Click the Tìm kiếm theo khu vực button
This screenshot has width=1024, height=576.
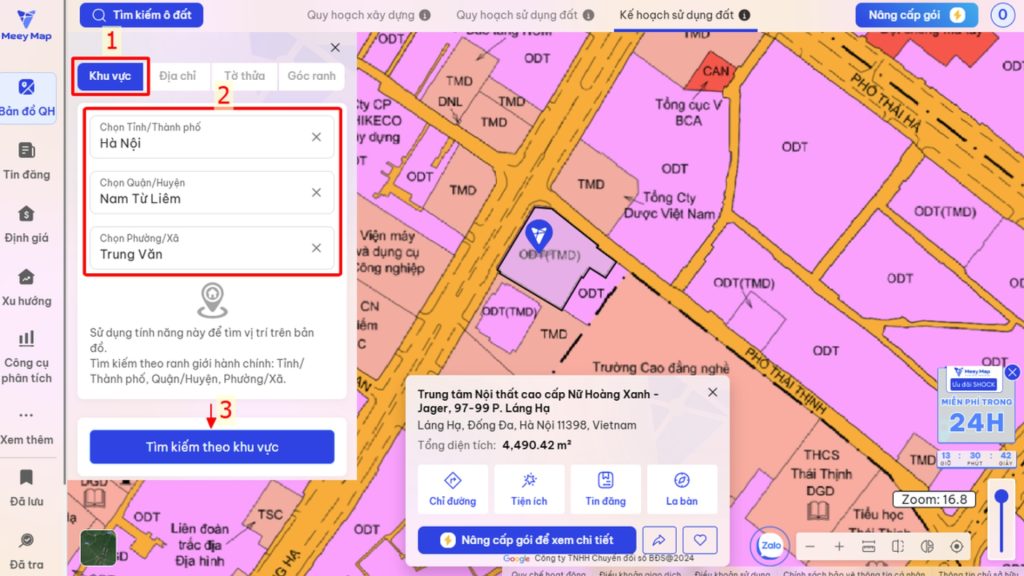[212, 447]
